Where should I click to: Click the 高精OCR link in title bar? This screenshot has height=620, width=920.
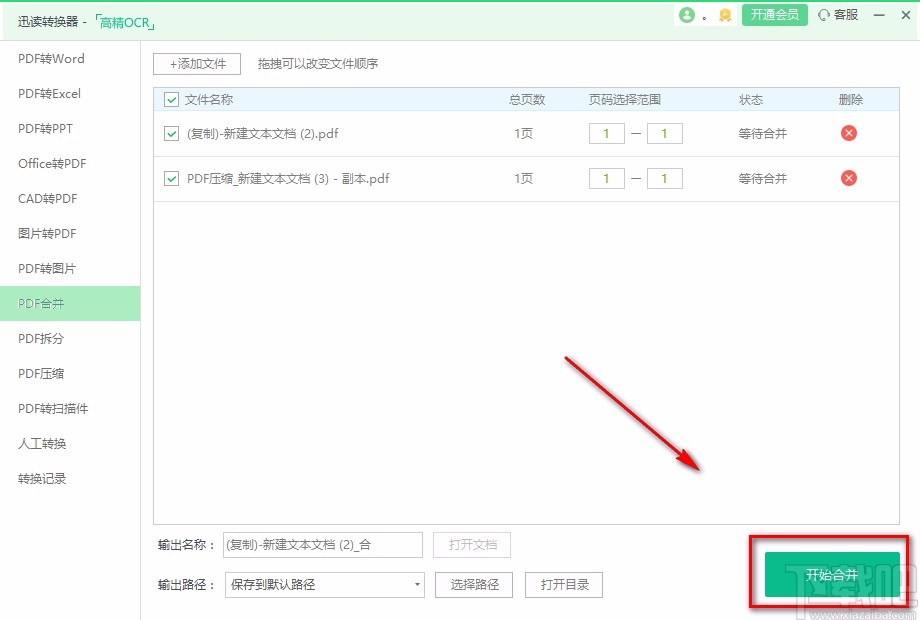coord(123,21)
